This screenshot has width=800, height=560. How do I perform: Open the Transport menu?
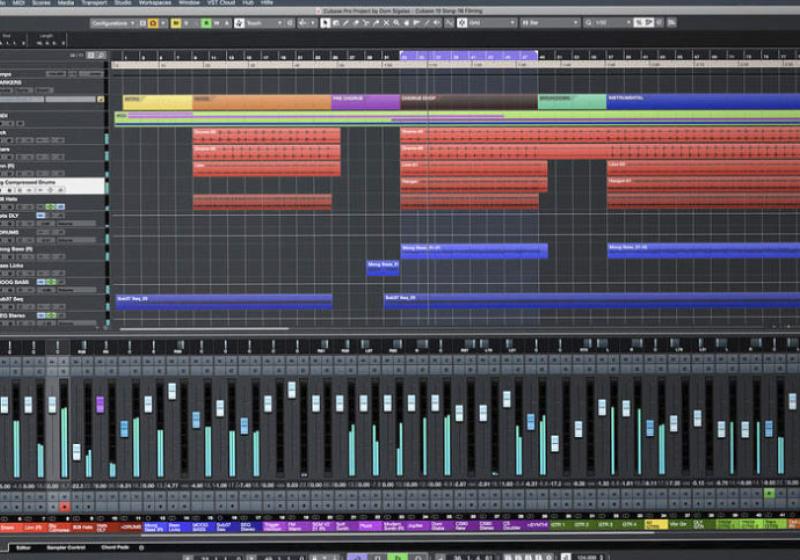coord(93,3)
